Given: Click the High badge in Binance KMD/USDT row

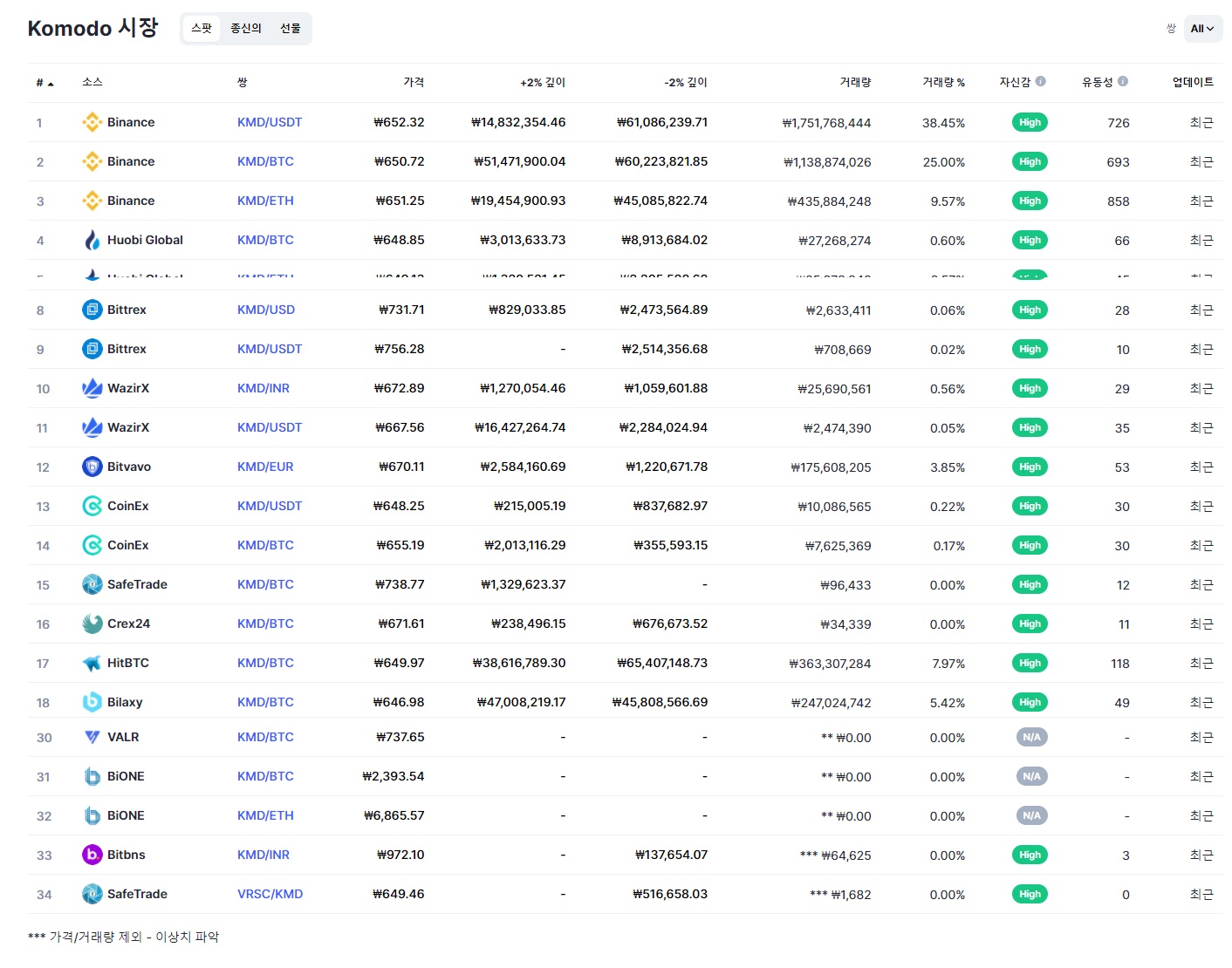Looking at the screenshot, I should [x=1030, y=122].
